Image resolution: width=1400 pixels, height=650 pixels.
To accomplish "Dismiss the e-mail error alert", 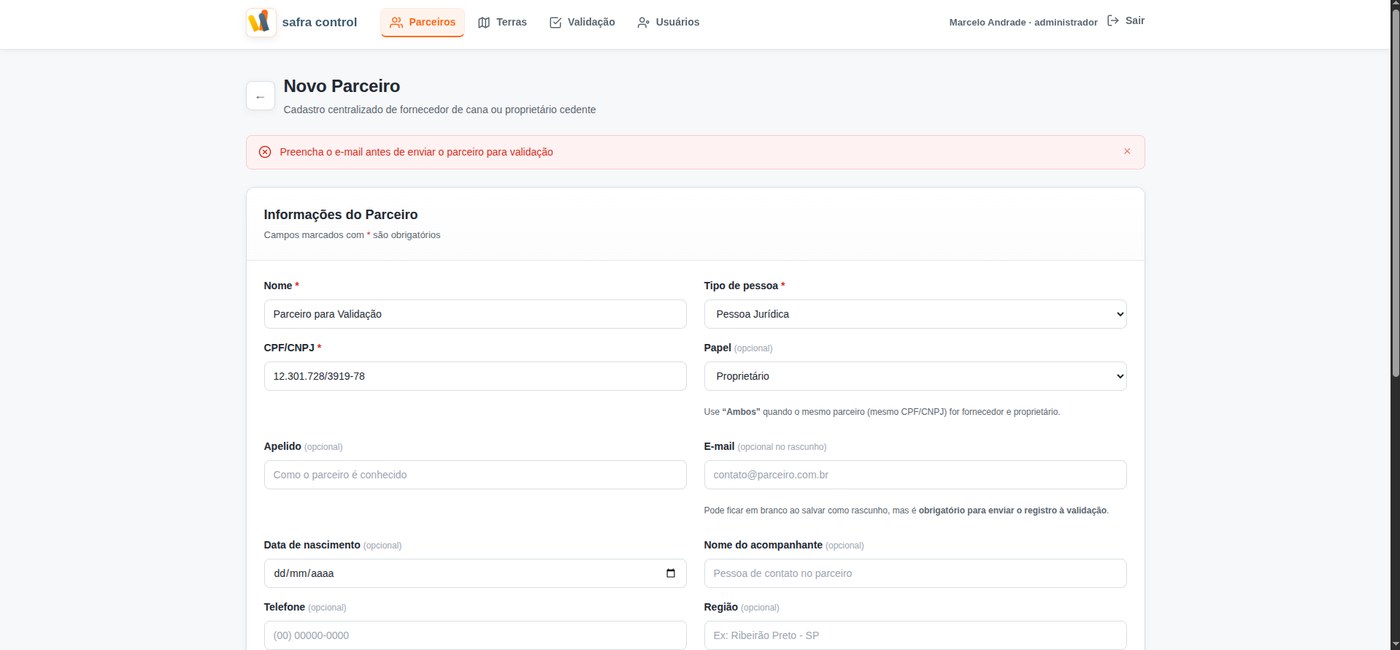I will point(1127,152).
